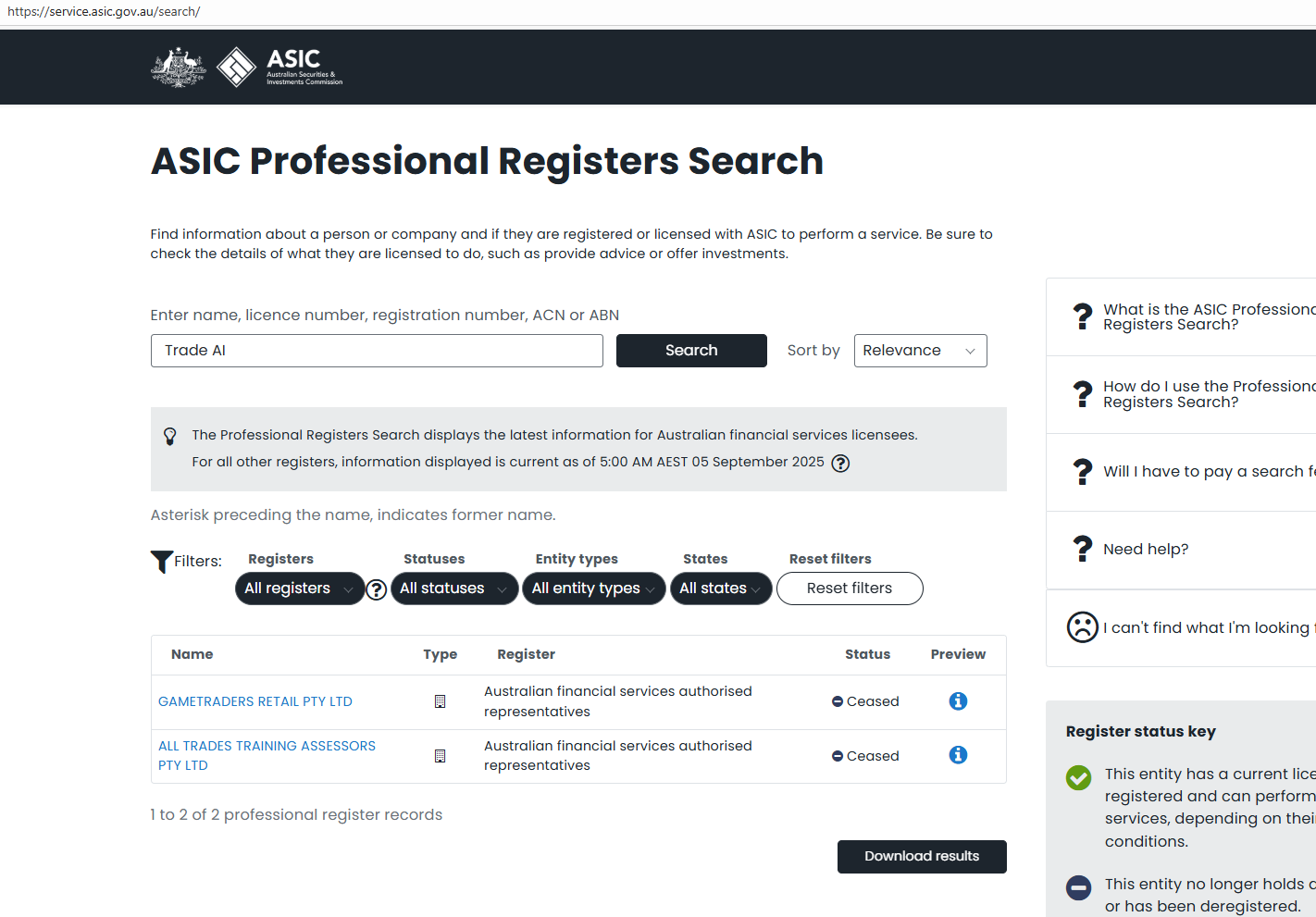
Task: Click the funnel Filters icon
Action: (161, 562)
